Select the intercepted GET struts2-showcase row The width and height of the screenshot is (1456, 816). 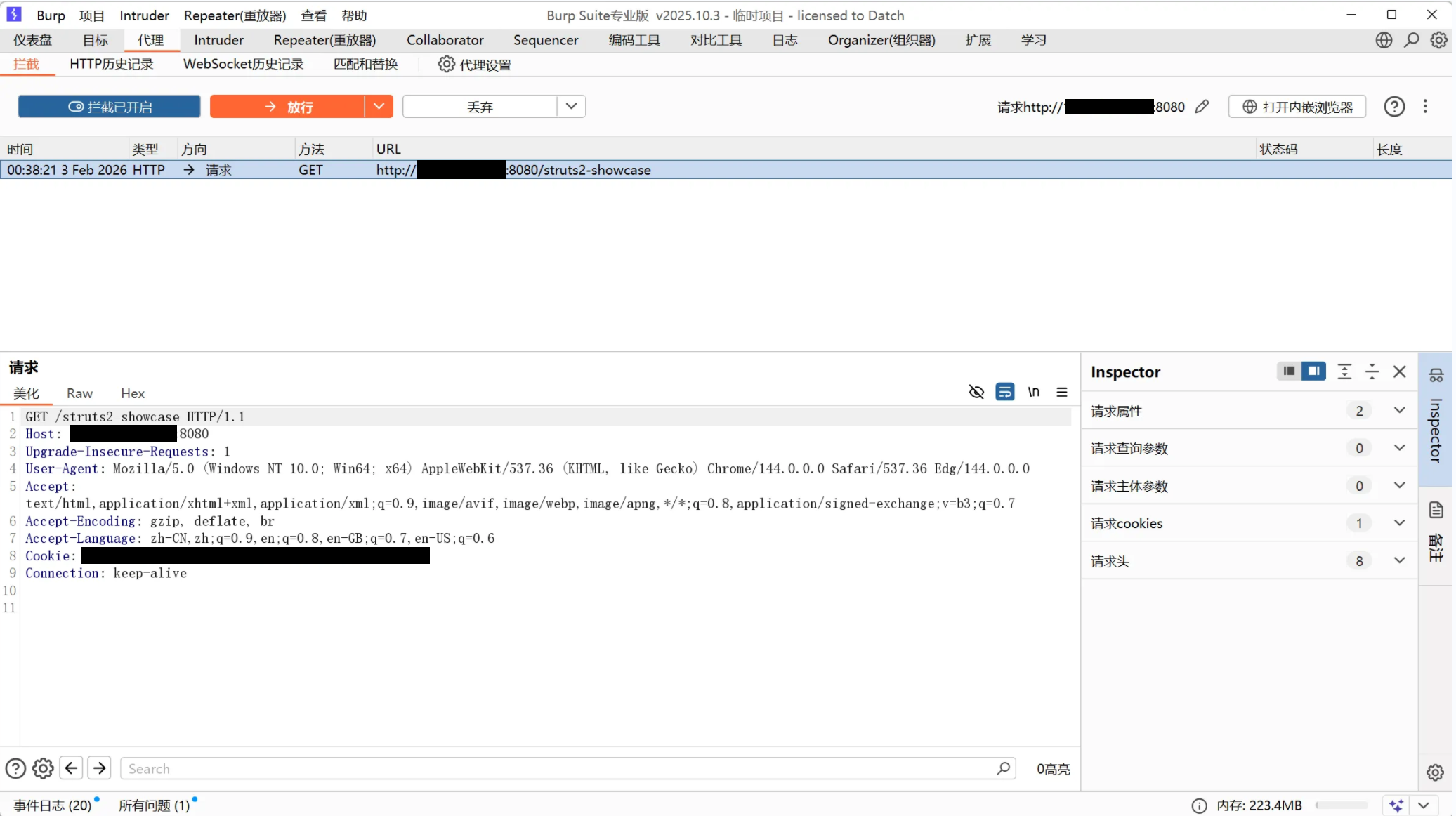pos(726,170)
